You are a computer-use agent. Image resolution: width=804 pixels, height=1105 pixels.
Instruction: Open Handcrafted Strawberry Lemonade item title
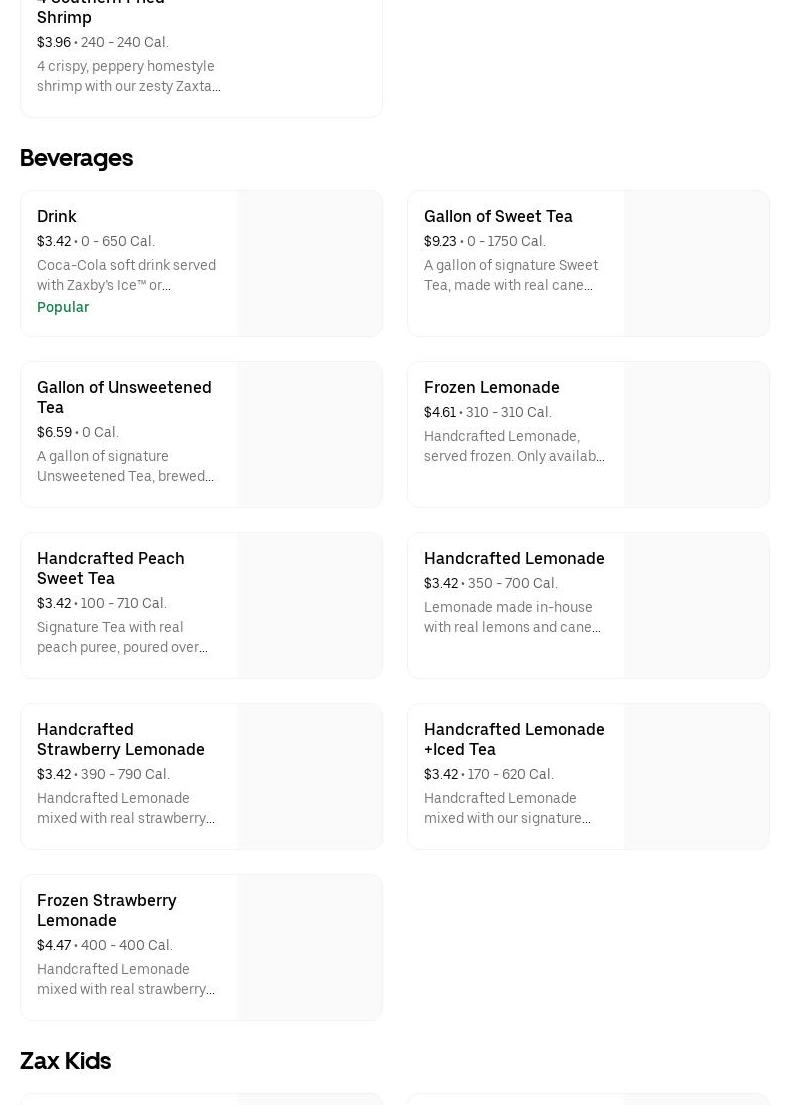point(120,739)
